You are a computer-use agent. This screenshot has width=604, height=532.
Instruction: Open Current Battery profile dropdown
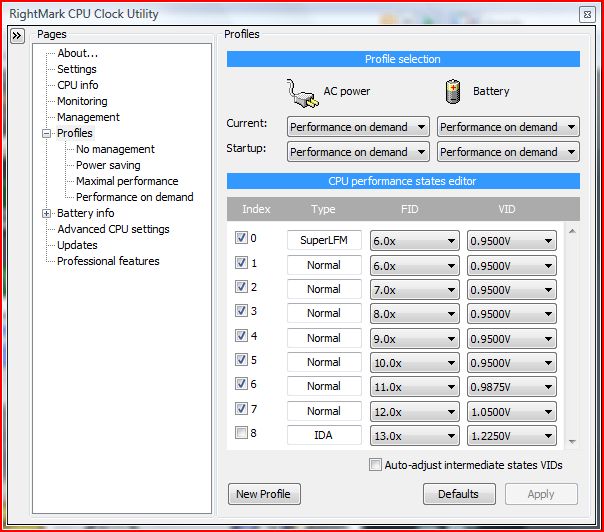coord(508,127)
